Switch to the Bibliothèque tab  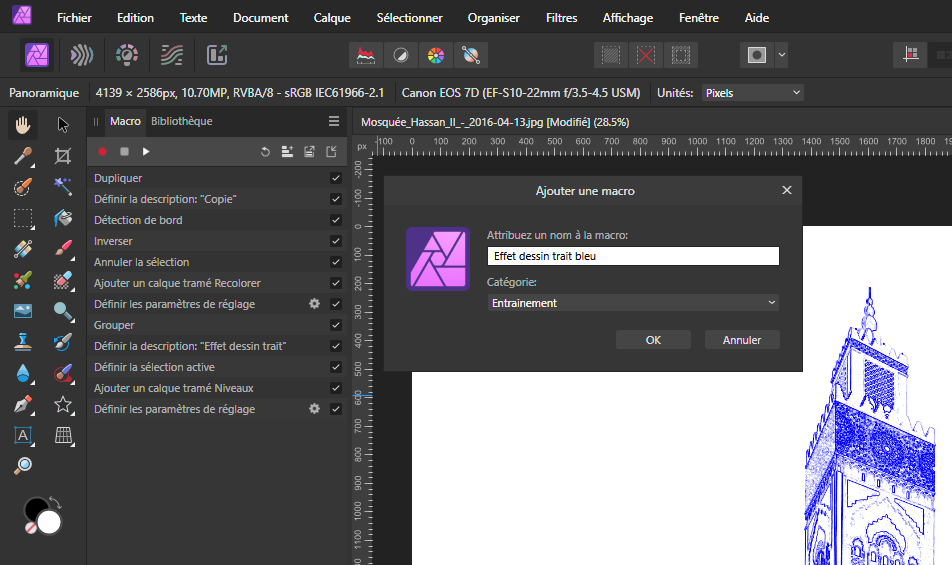pyautogui.click(x=182, y=121)
